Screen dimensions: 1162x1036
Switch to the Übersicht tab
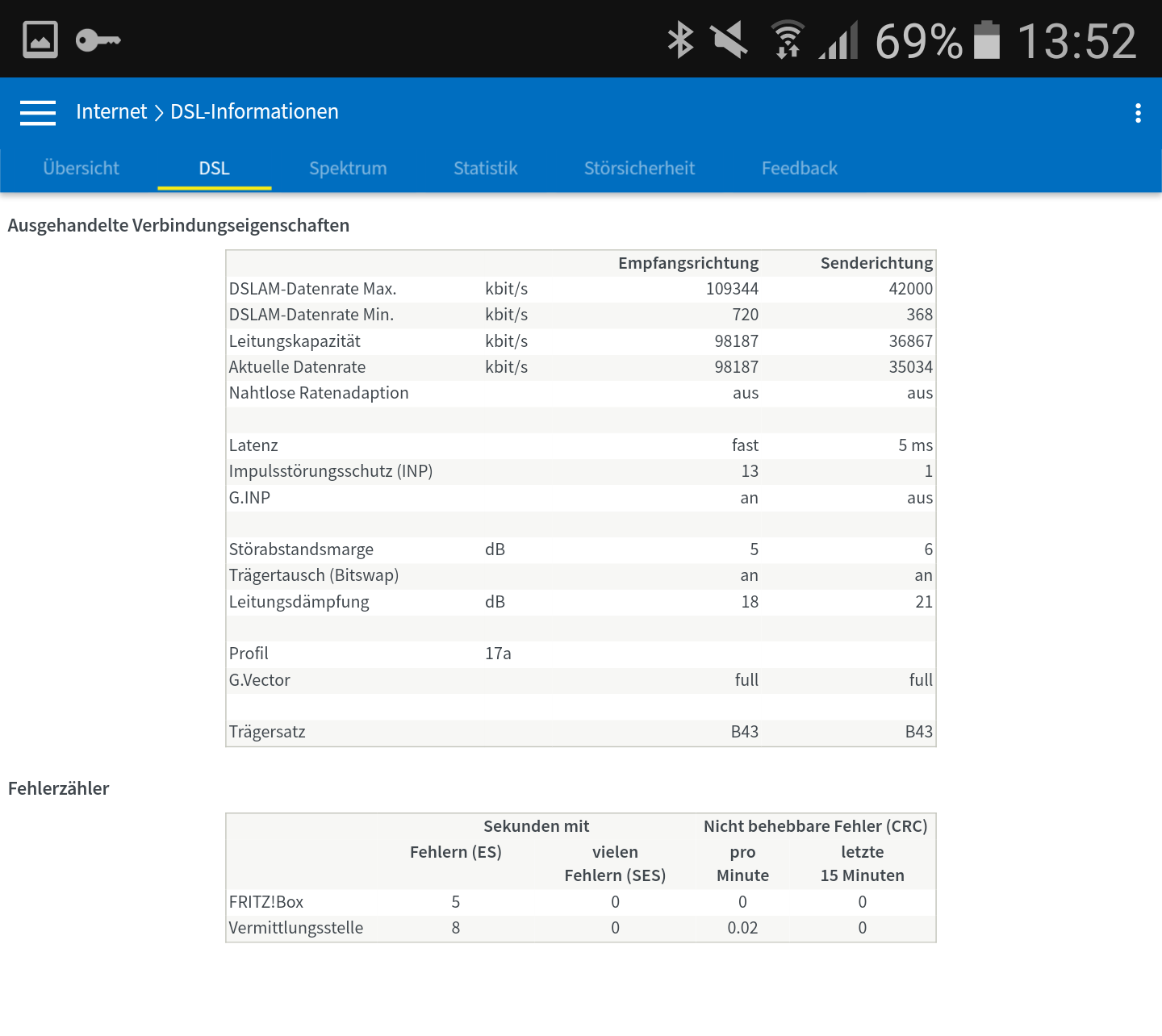[81, 168]
